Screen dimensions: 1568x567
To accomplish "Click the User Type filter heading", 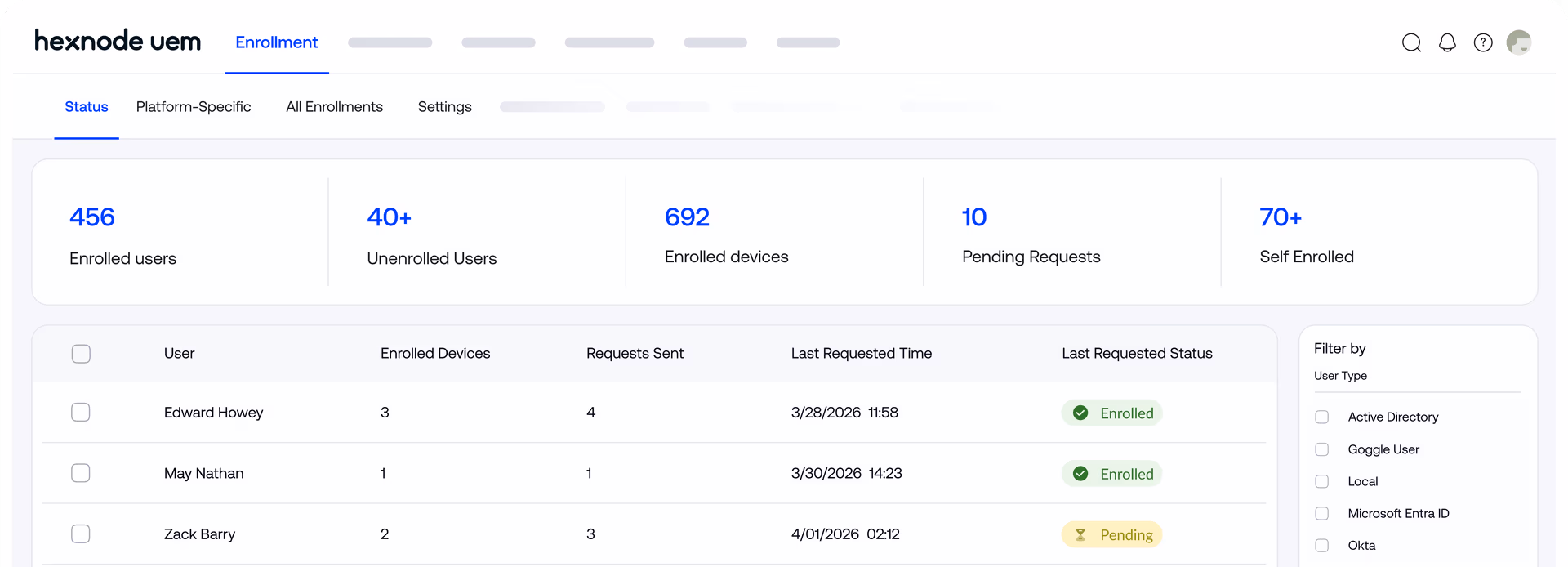I will pos(1340,376).
